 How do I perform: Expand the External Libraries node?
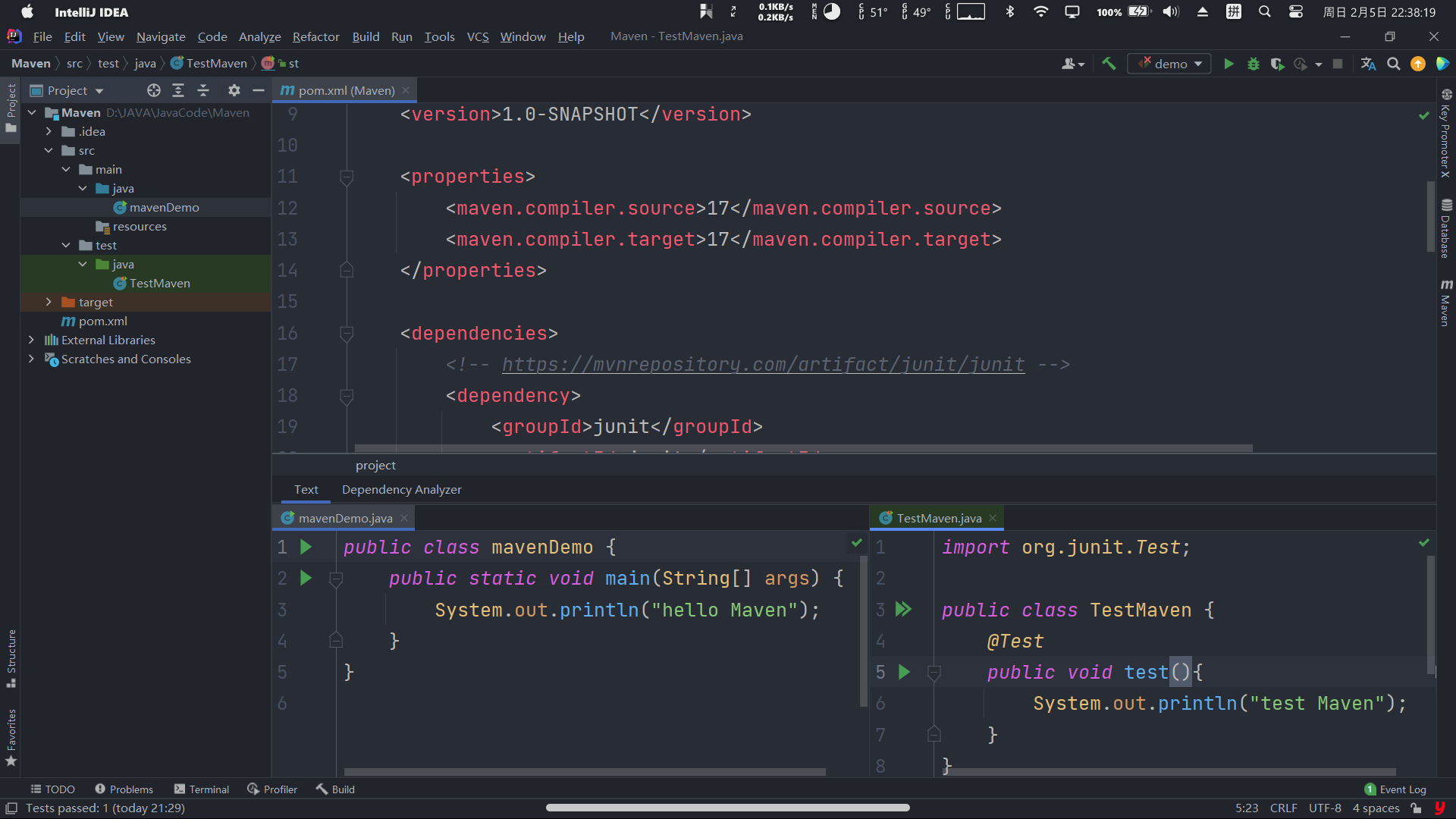31,340
